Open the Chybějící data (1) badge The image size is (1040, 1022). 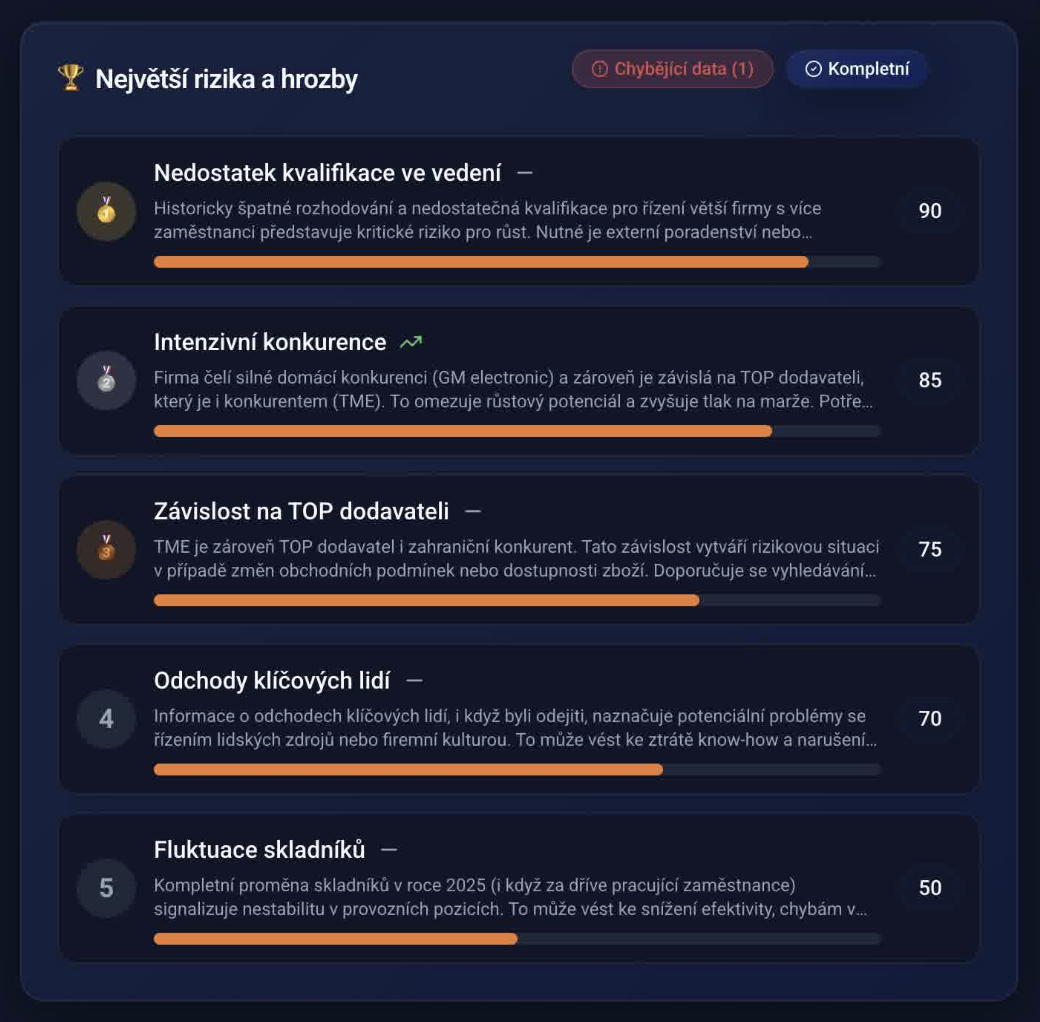tap(672, 69)
